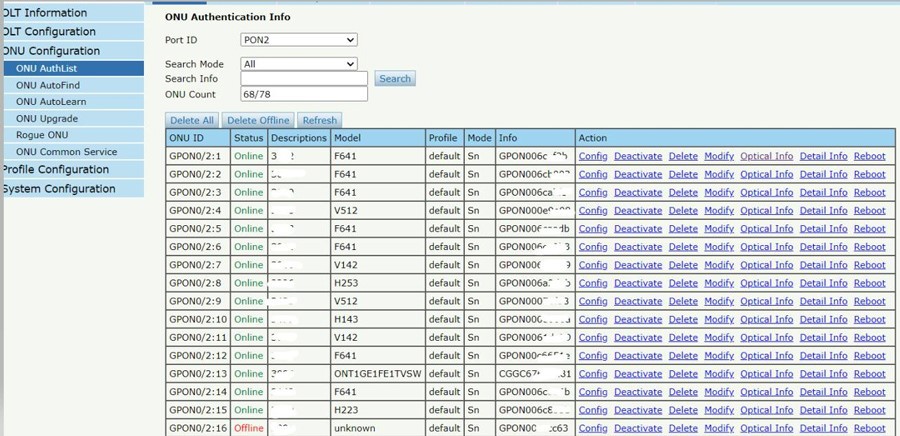900x436 pixels.
Task: Click the Search button
Action: pos(395,79)
